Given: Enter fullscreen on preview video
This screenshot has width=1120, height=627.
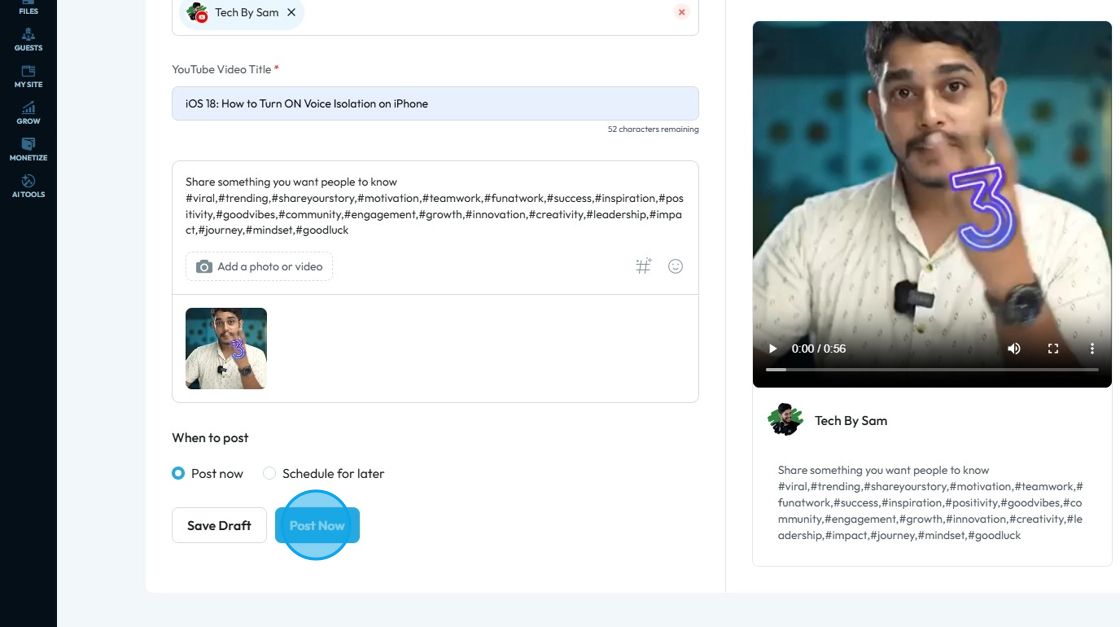Looking at the screenshot, I should click(1053, 348).
